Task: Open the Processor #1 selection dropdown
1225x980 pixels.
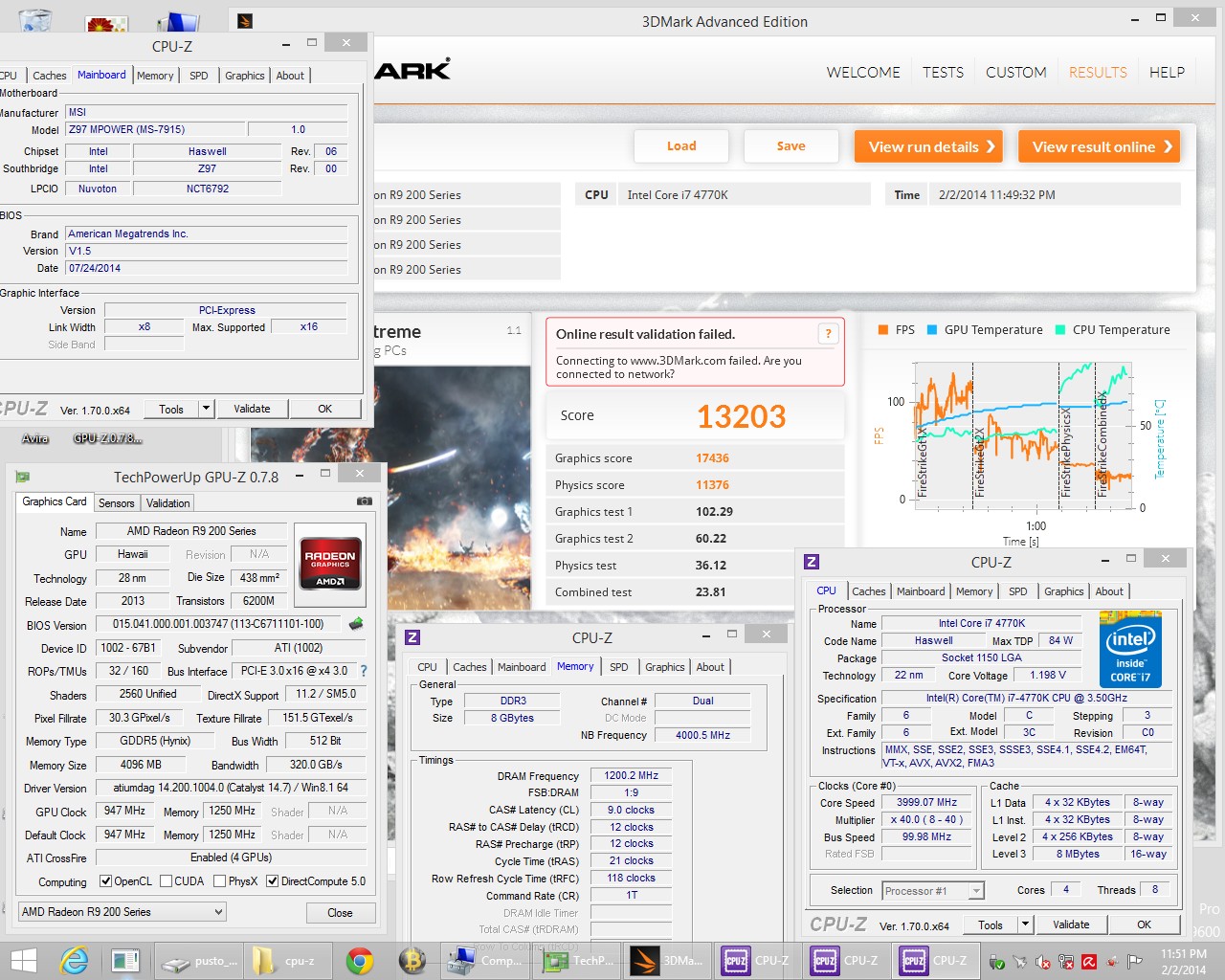Action: click(x=933, y=891)
